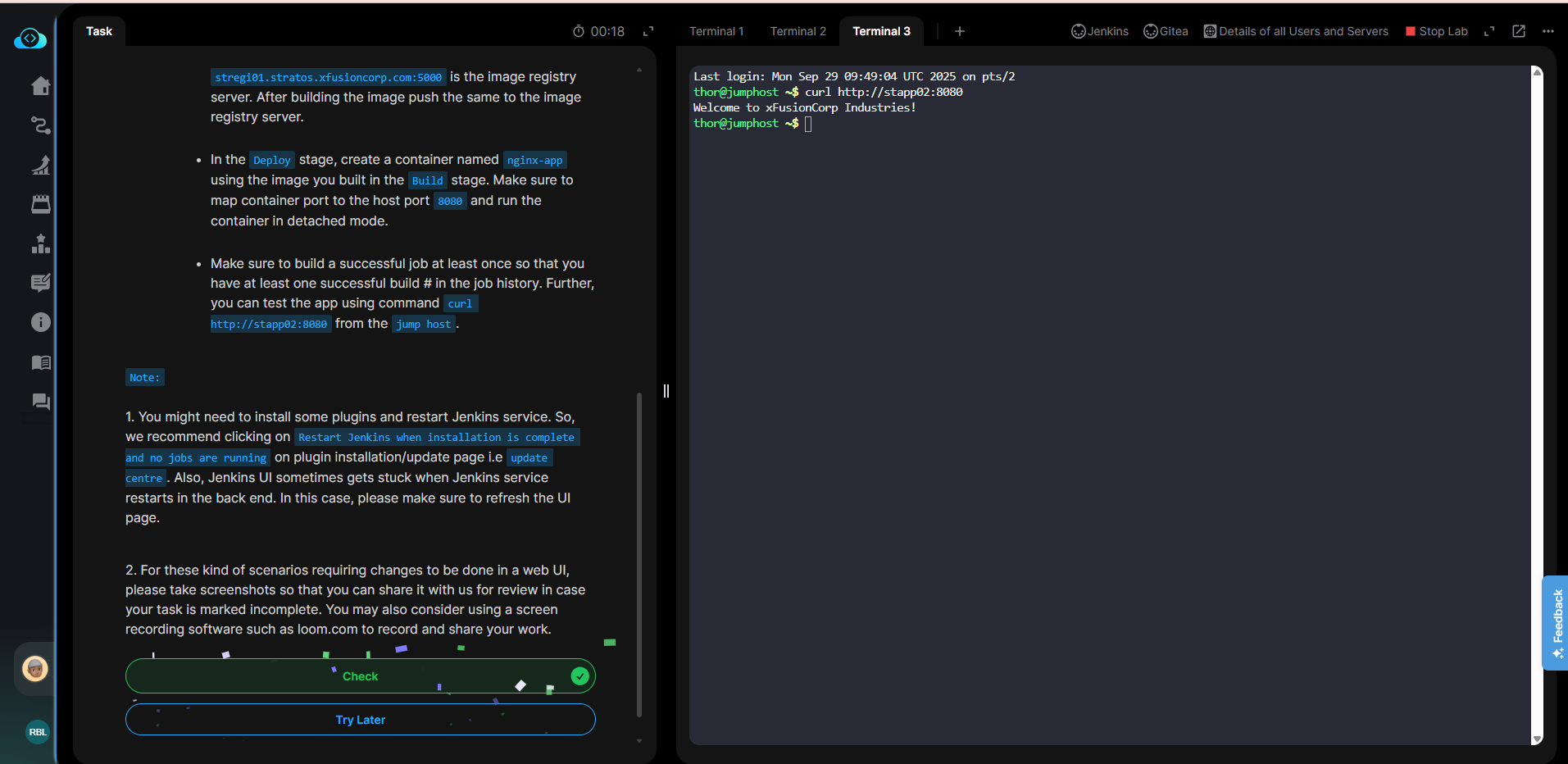The image size is (1568, 764).
Task: Add a new terminal tab
Action: (959, 31)
